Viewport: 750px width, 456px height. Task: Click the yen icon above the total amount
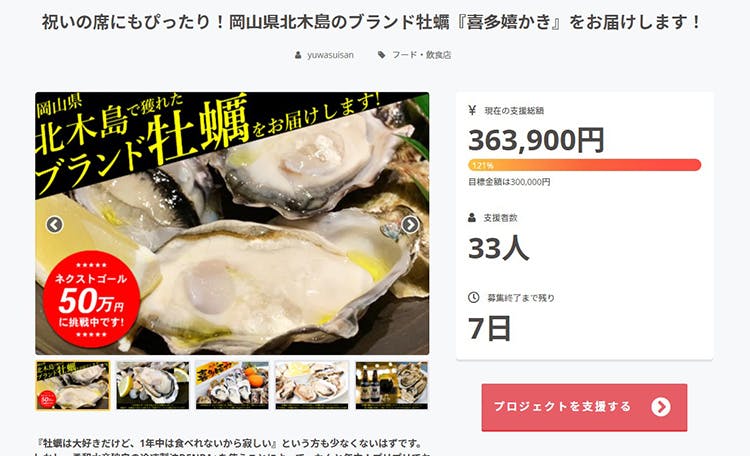tap(472, 111)
